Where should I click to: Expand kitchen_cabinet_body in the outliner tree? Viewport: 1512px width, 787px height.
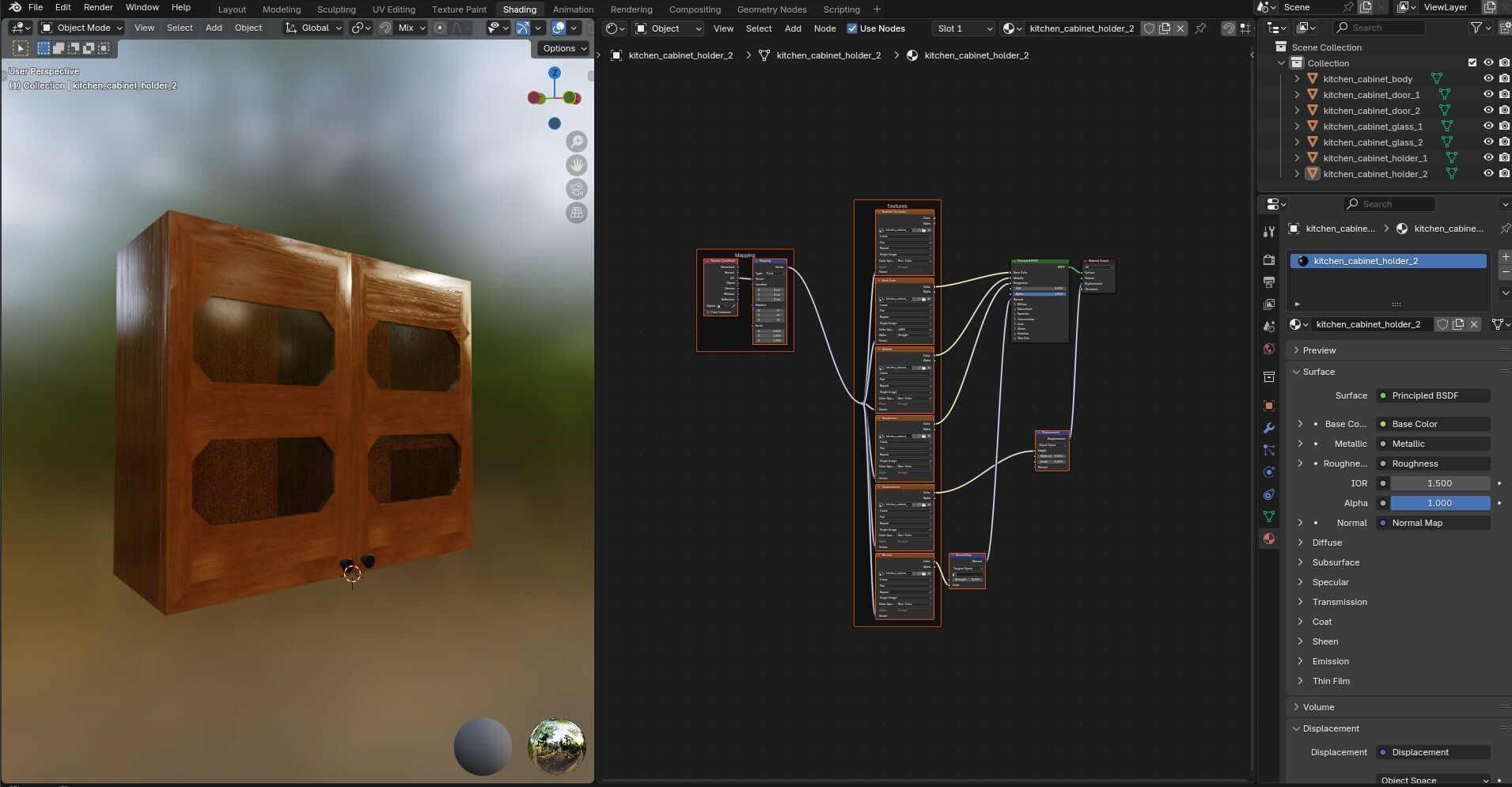(1297, 79)
